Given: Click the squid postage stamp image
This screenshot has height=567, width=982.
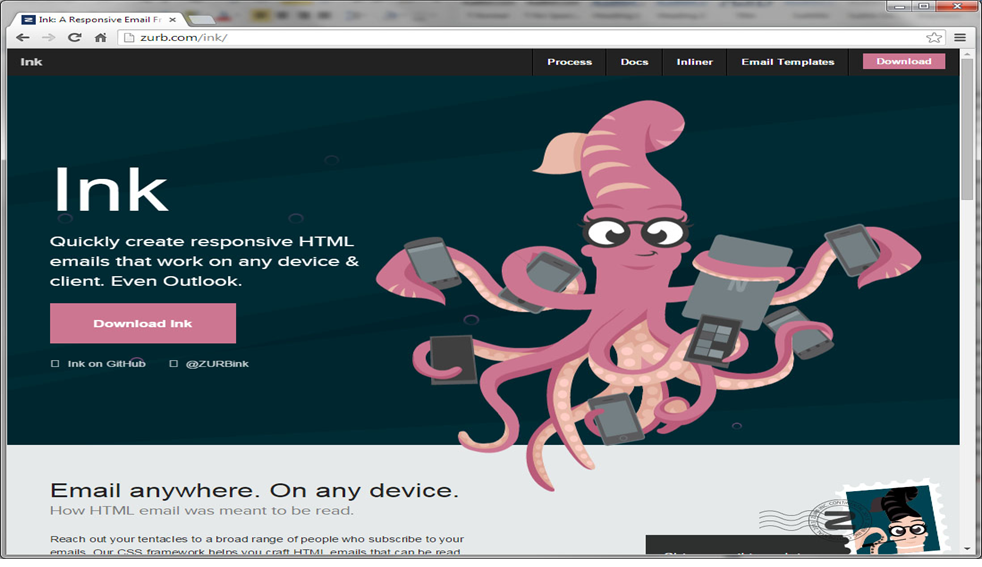Looking at the screenshot, I should tap(896, 519).
